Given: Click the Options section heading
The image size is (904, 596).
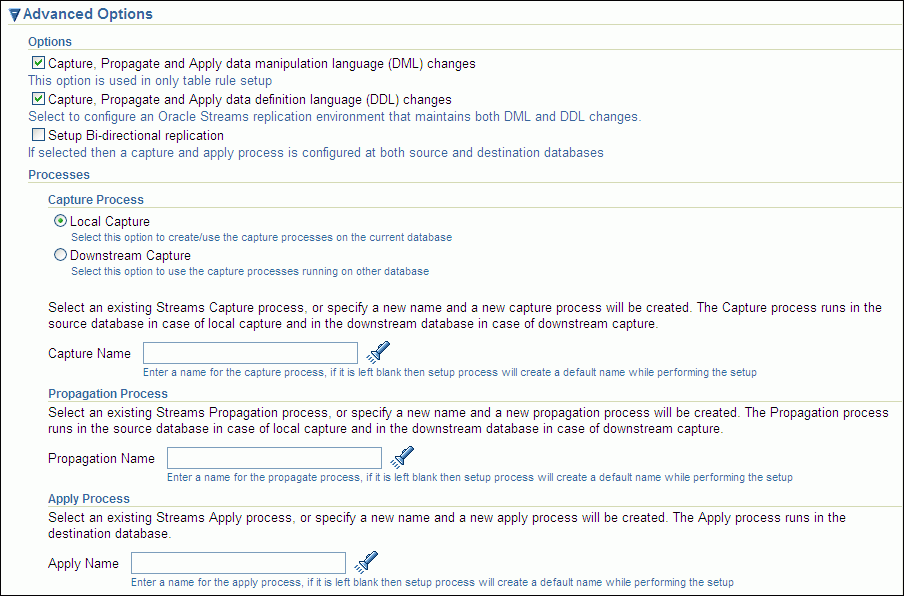Looking at the screenshot, I should point(50,42).
